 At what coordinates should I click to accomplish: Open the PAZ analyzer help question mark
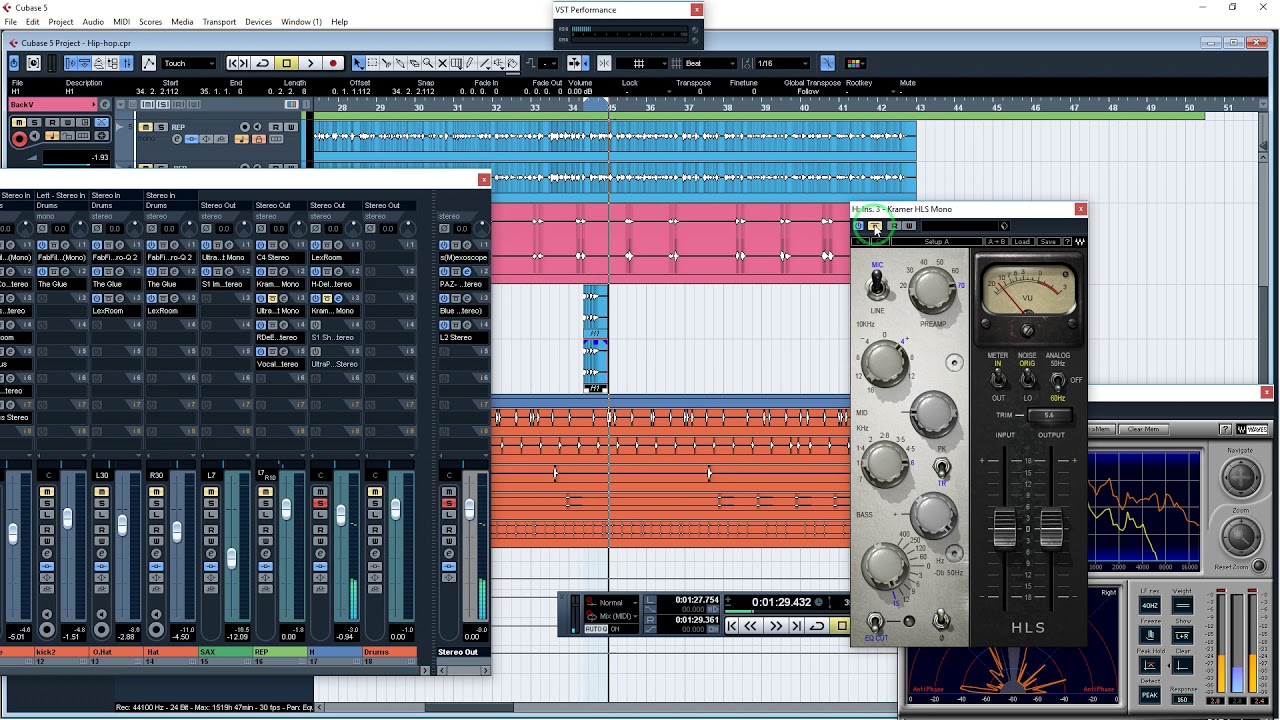[1225, 429]
